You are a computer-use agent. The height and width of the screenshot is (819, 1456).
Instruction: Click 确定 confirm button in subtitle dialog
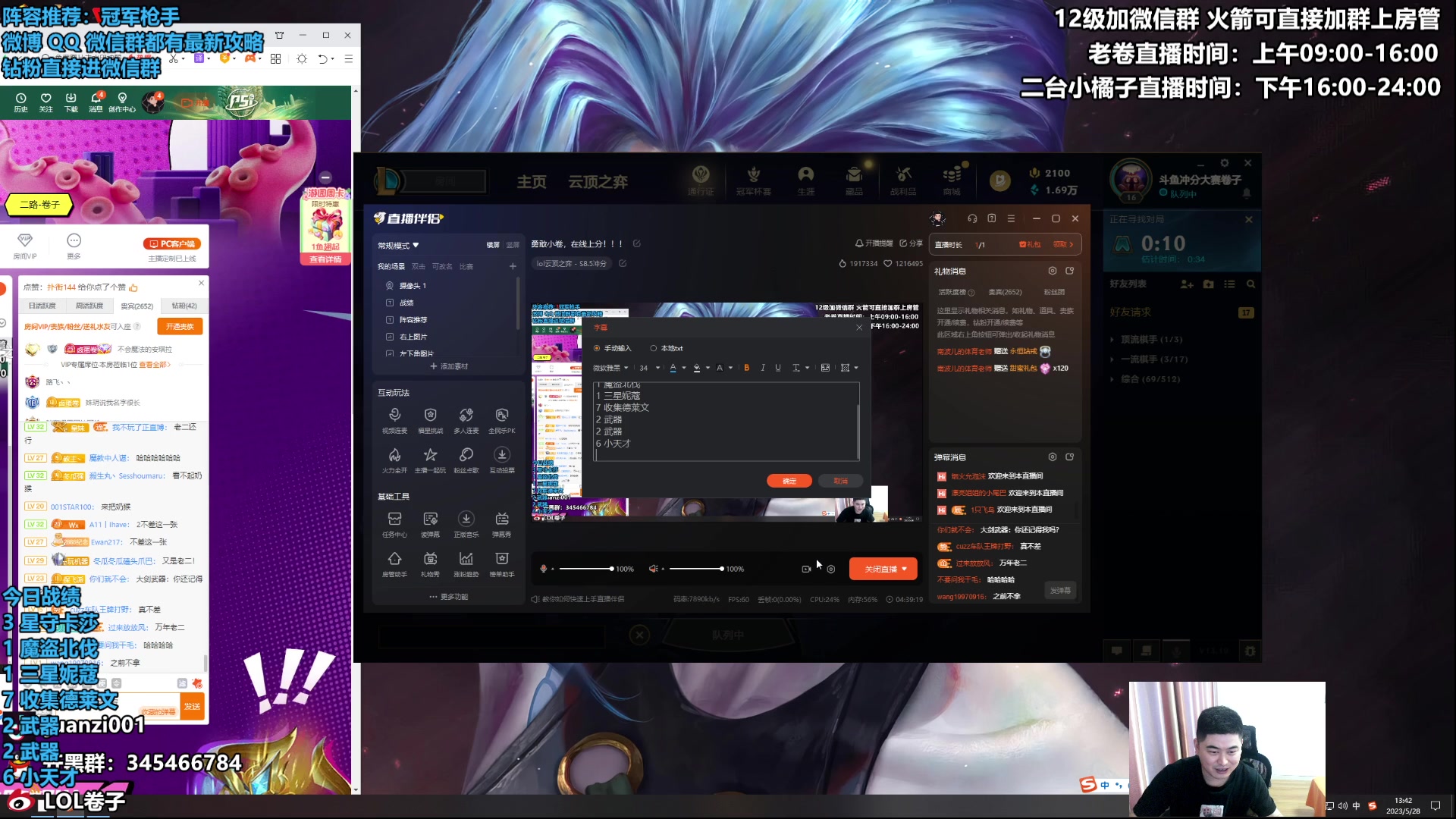(789, 481)
